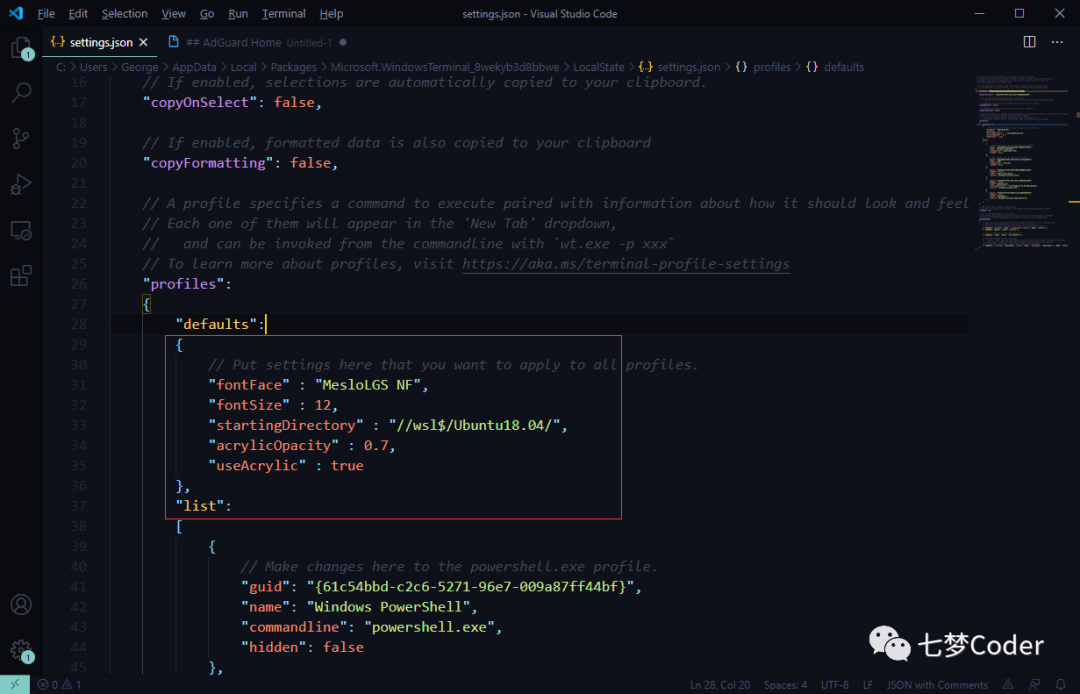Open the Remote Explorer view
1080x694 pixels.
(x=21, y=231)
